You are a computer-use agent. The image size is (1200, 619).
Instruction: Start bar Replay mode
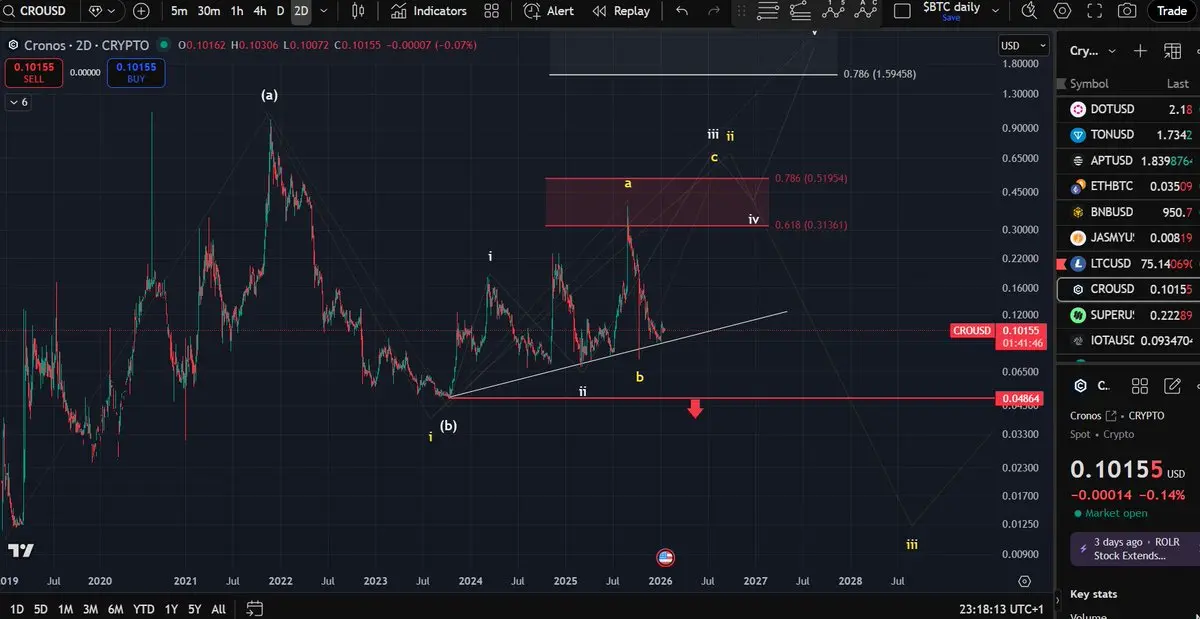click(621, 11)
